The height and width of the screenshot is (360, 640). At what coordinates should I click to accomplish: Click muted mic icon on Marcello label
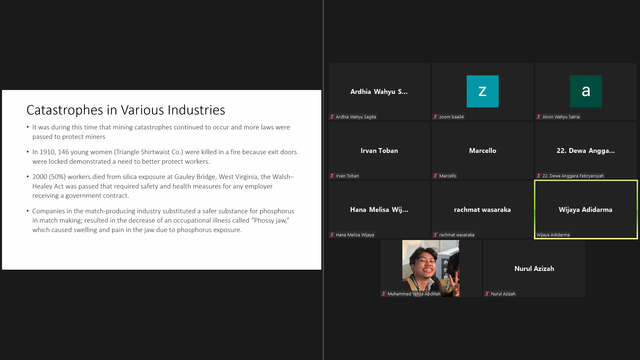pos(436,176)
